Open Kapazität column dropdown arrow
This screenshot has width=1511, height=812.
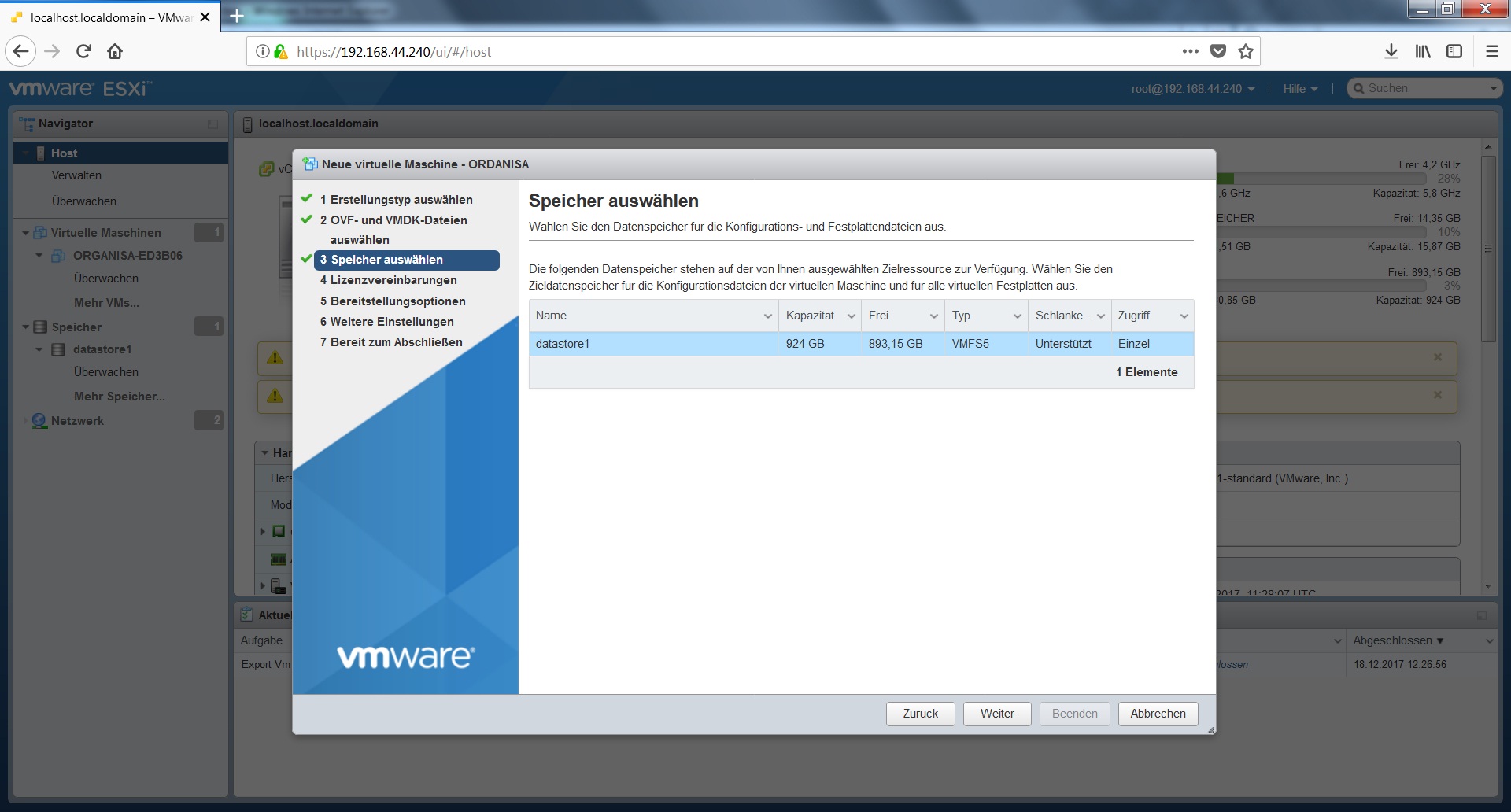coord(851,316)
